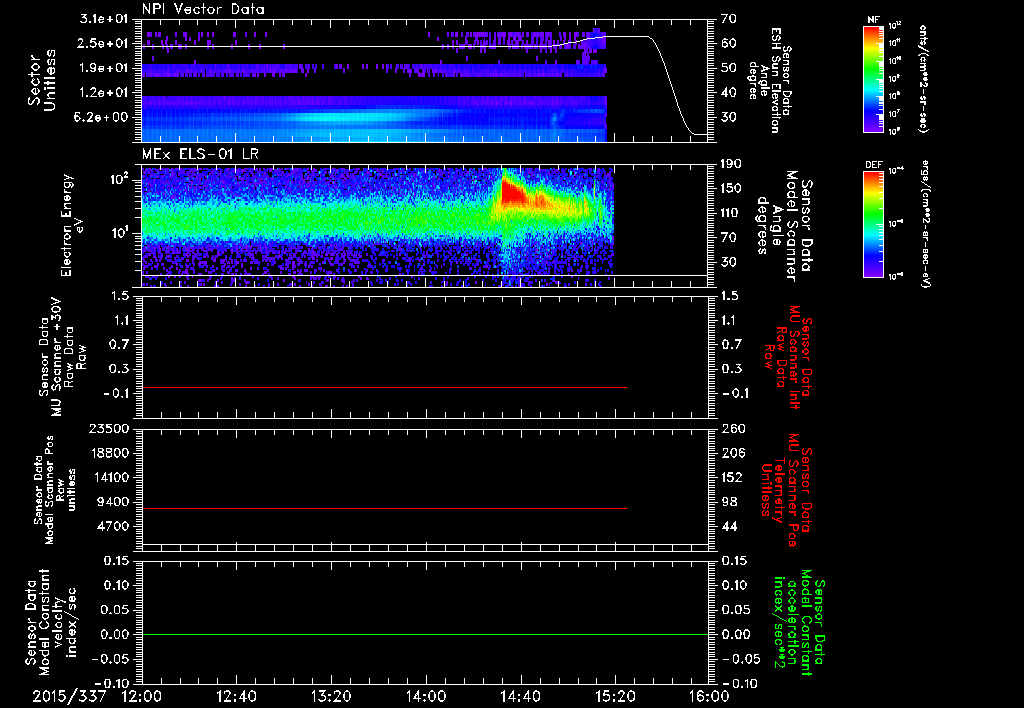1024x708 pixels.
Task: Click the 13:20 time axis label
Action: pyautogui.click(x=331, y=696)
